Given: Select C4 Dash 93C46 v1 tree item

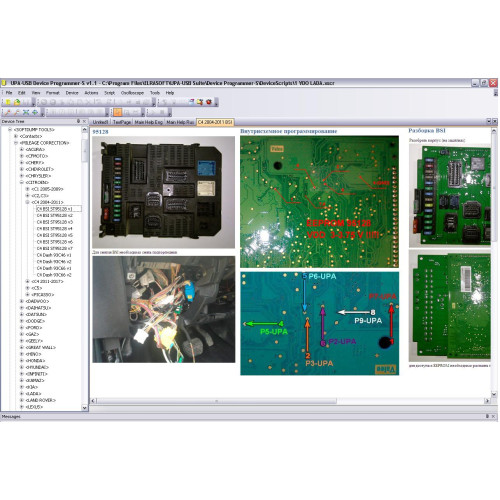Looking at the screenshot, I should 54,255.
